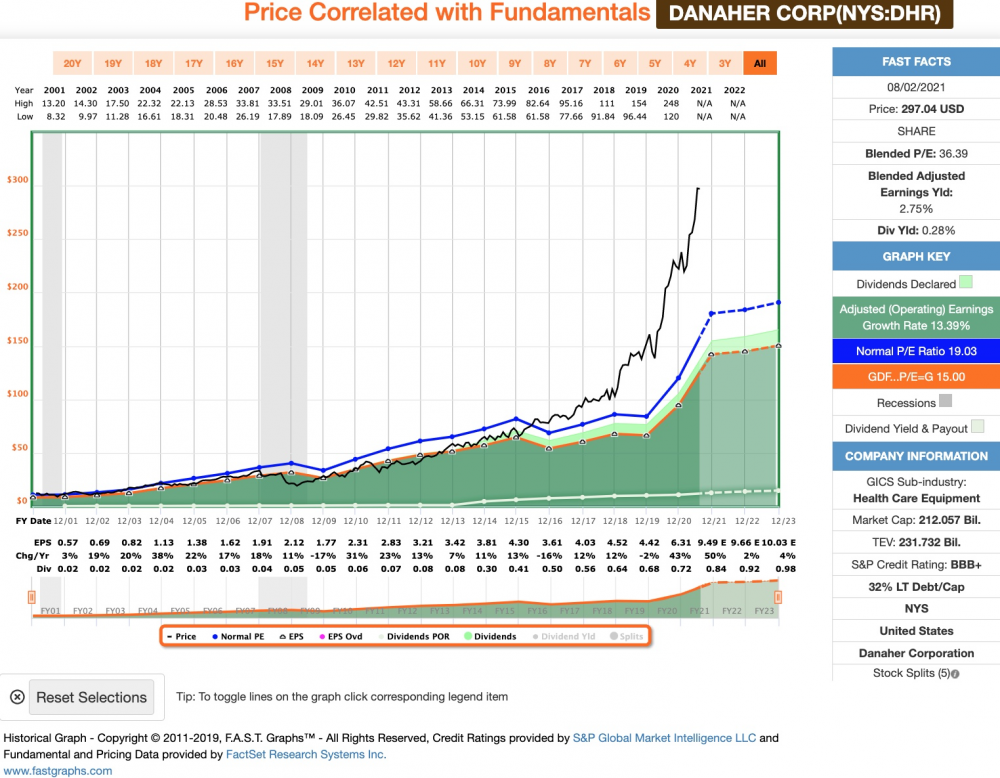Click the Dividends Declared green swatch

click(x=966, y=282)
